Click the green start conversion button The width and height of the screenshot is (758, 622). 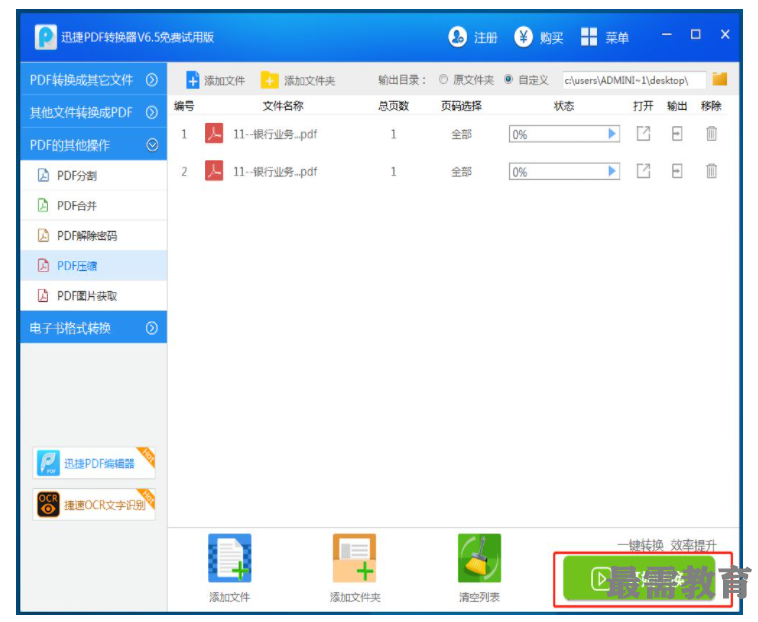point(639,578)
